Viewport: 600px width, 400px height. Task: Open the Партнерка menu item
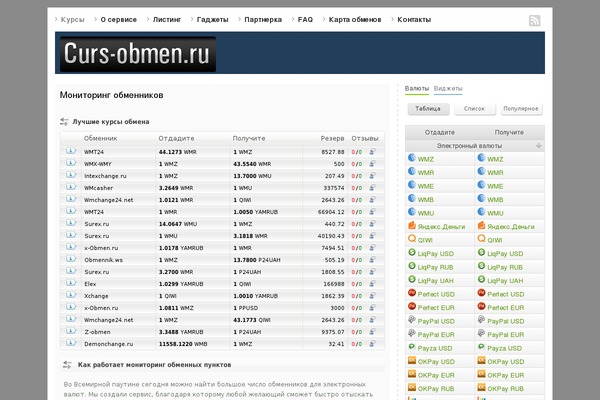click(263, 20)
